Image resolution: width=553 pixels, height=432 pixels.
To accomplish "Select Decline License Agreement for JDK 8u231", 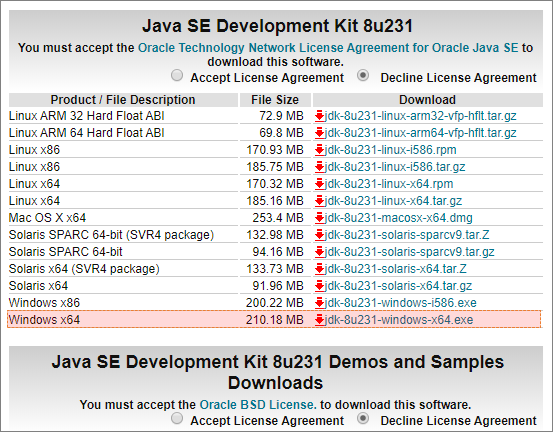I will (363, 75).
